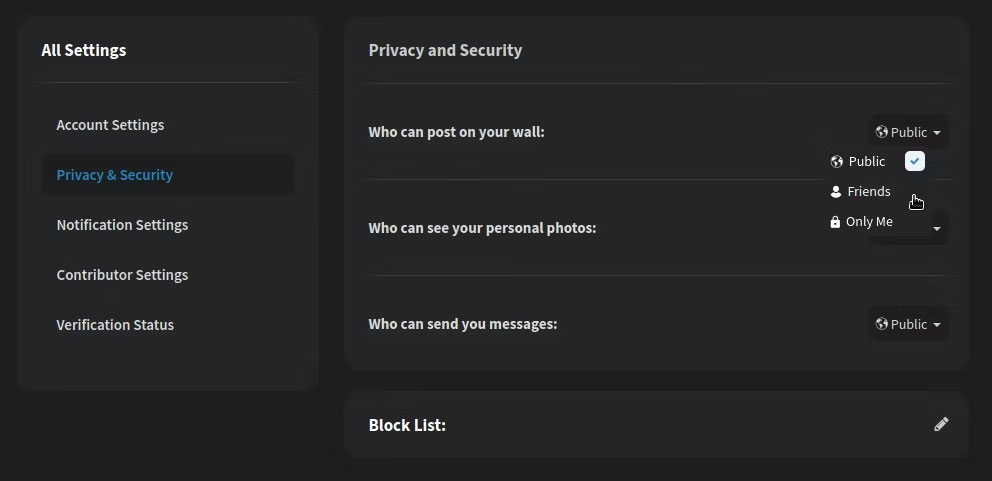Click the globe icon in wall post dropdown button

click(881, 132)
